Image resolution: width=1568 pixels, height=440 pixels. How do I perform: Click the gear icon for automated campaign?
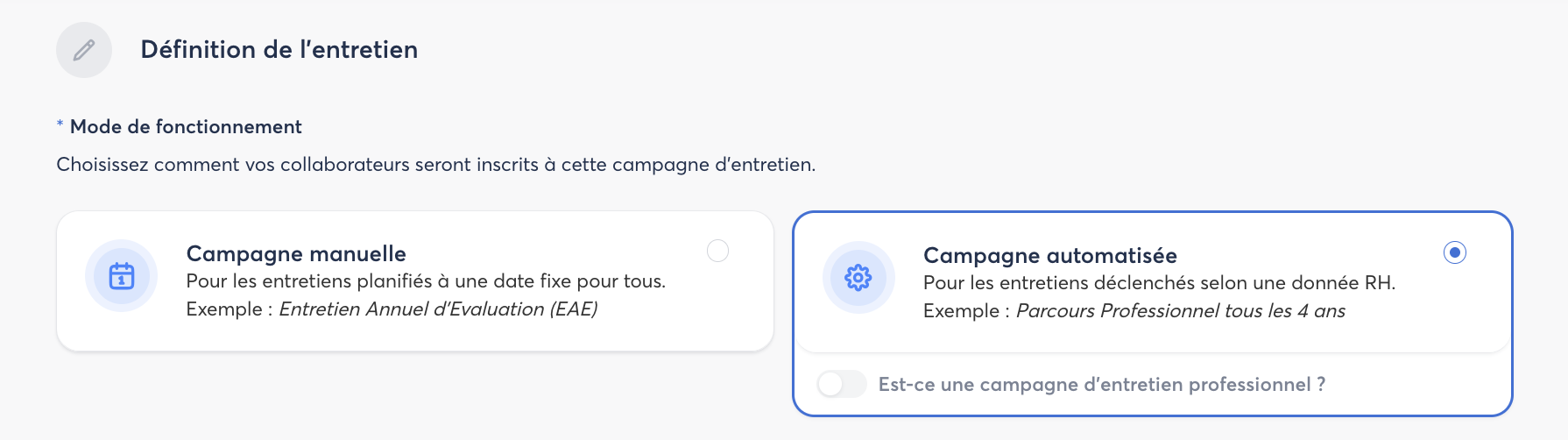(x=858, y=278)
